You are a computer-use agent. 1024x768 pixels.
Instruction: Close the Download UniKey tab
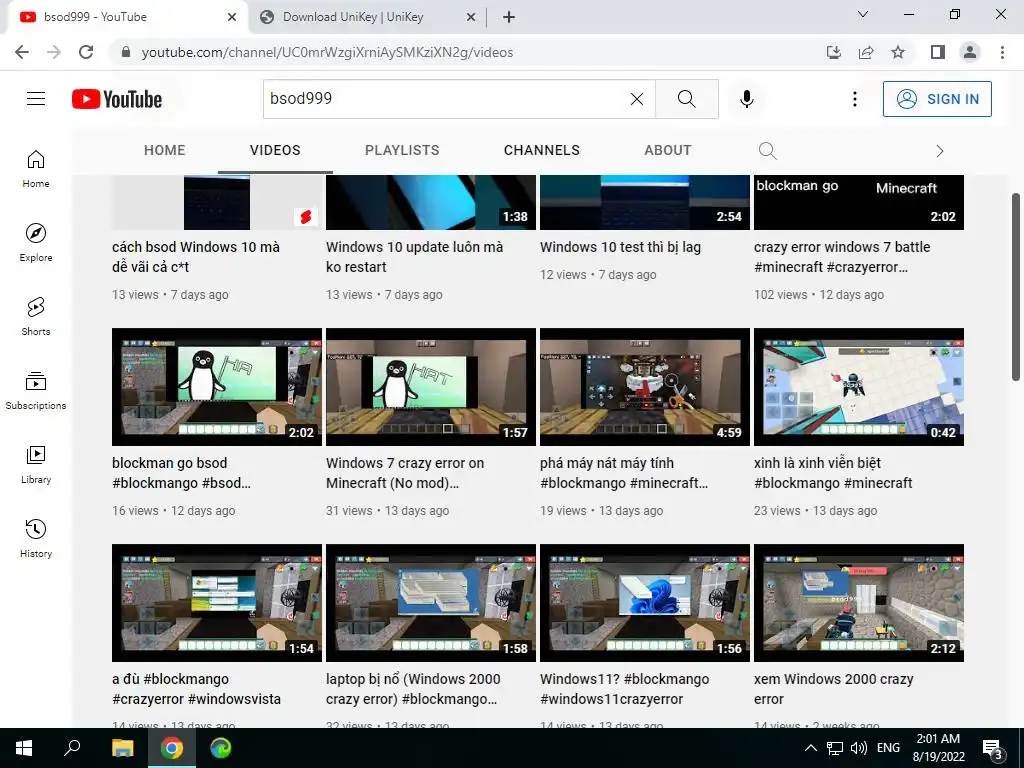[470, 17]
